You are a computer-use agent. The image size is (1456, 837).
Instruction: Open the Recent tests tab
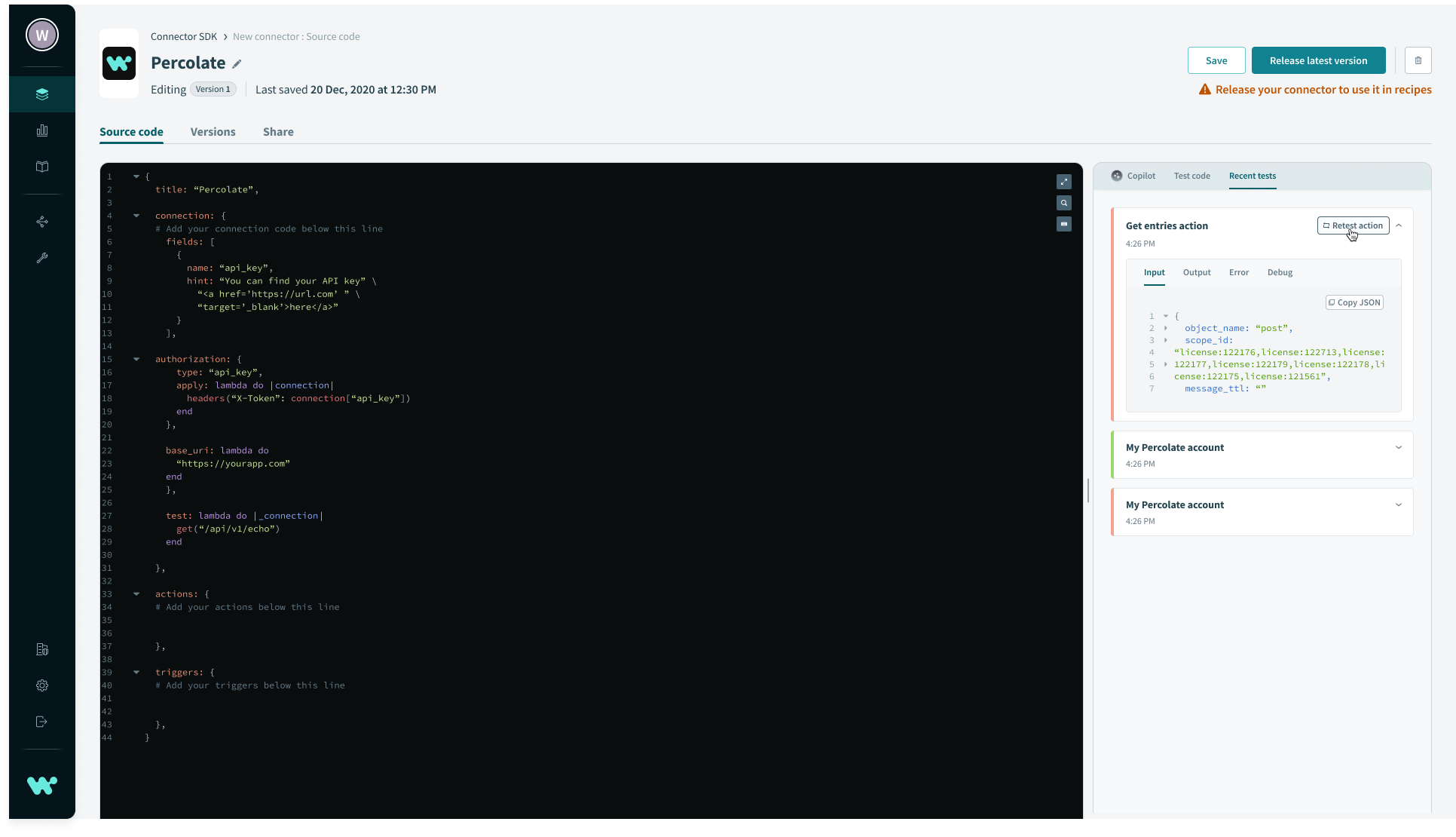tap(1253, 176)
